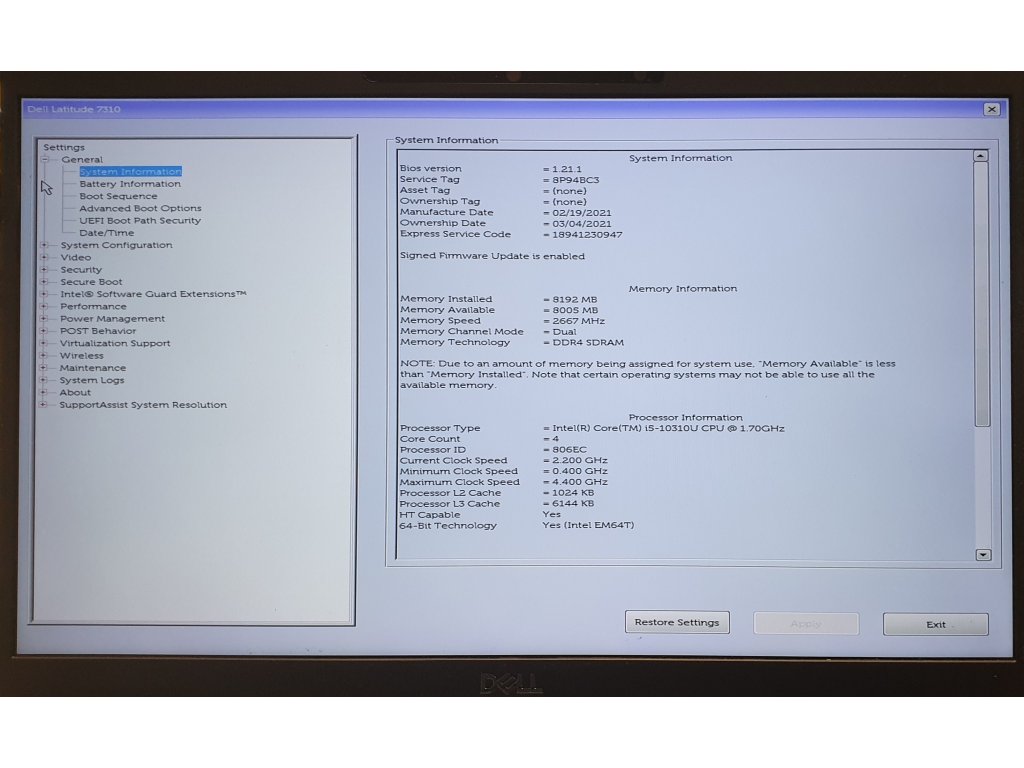Click the greyed-out Apply button
Image resolution: width=1024 pixels, height=768 pixels.
click(x=806, y=624)
